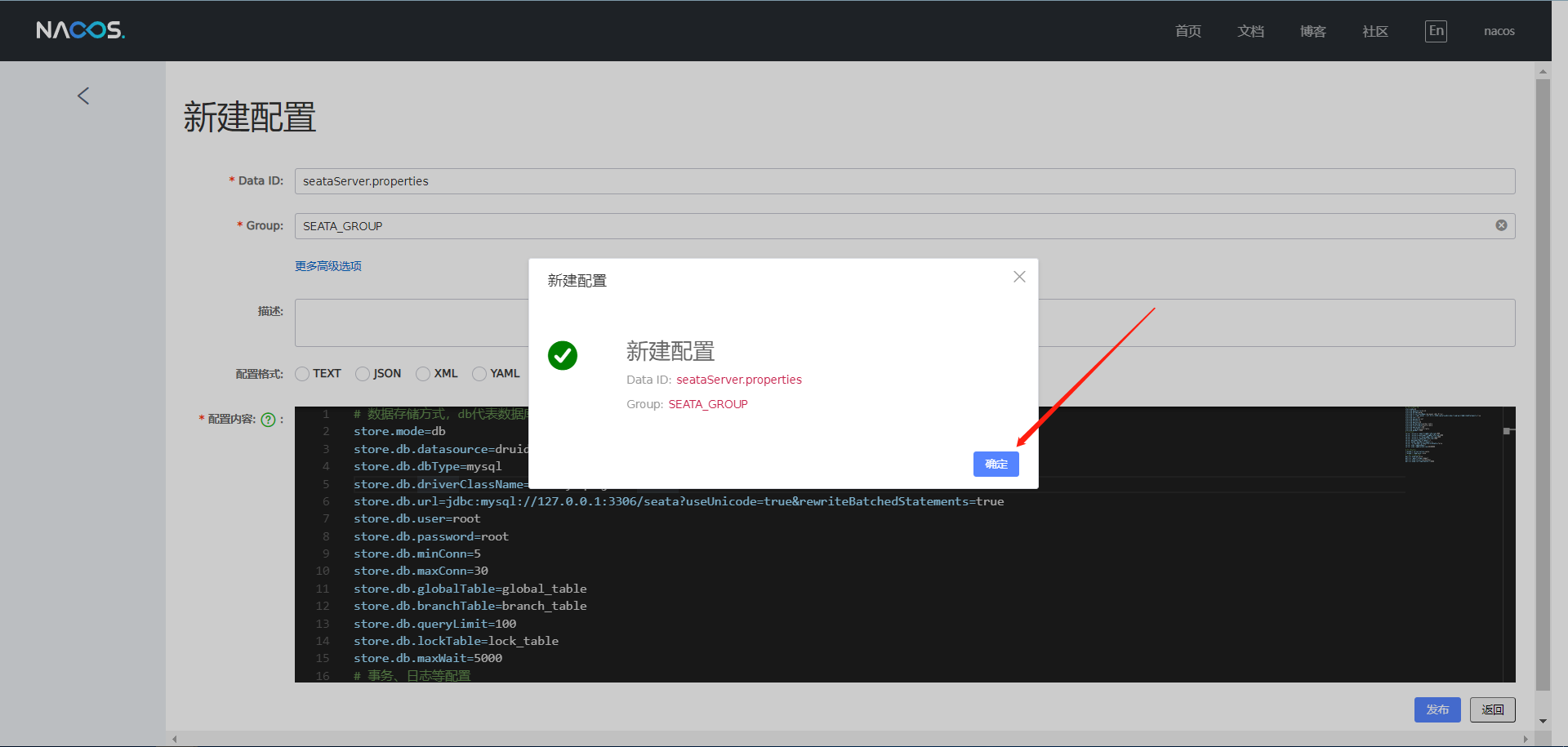Click the store.db.maxWait=5000 line
The image size is (1568, 747).
[428, 658]
